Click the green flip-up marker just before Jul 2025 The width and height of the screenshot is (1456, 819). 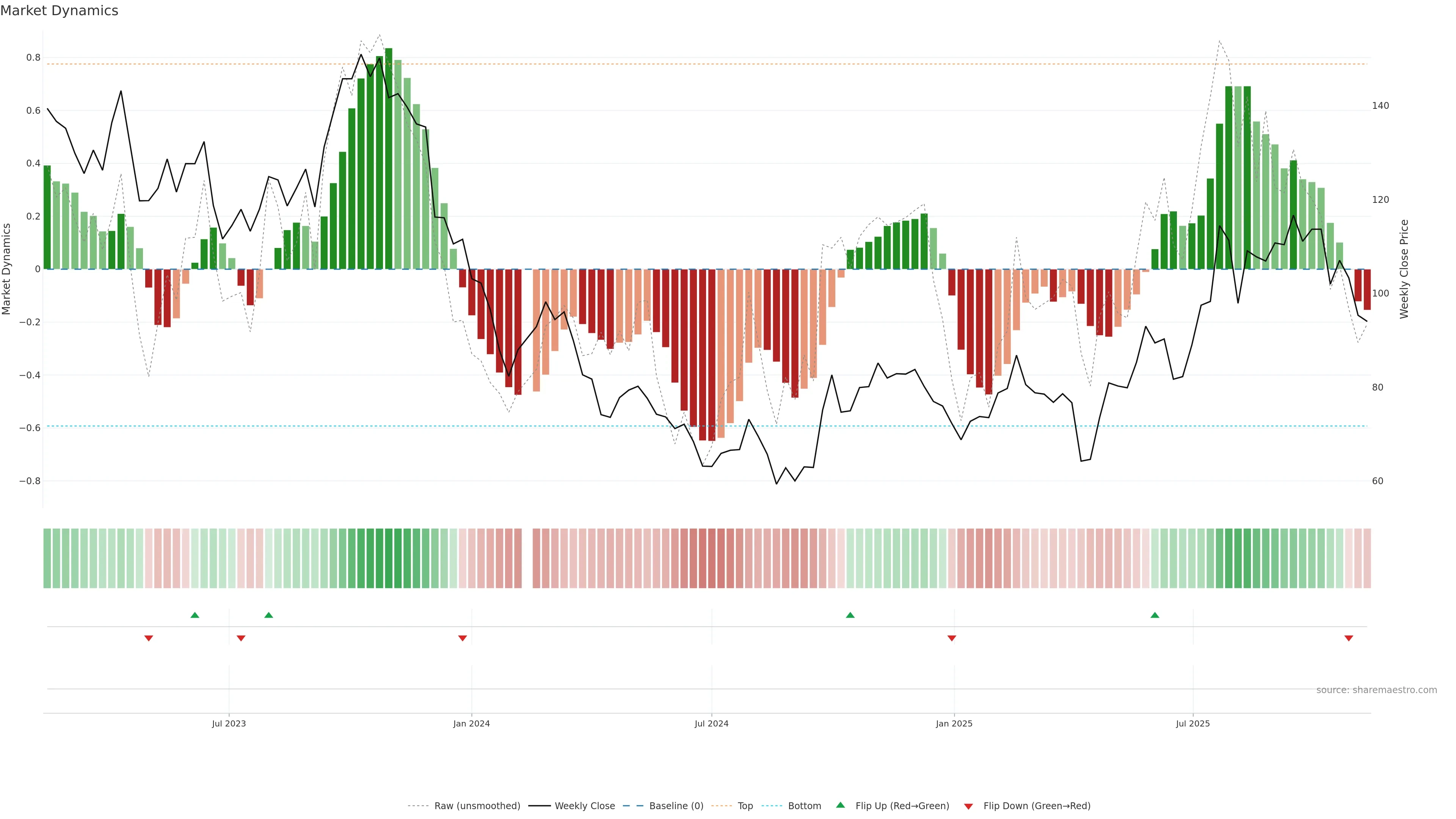click(x=1155, y=615)
